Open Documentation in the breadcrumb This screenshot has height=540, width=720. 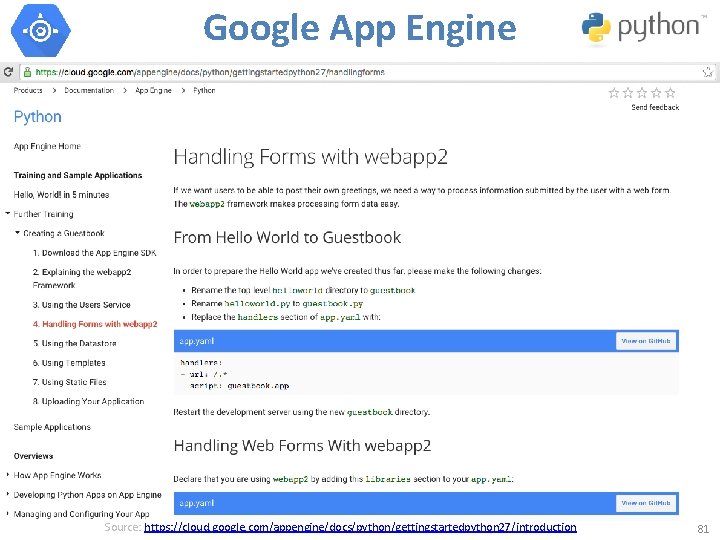tap(90, 90)
